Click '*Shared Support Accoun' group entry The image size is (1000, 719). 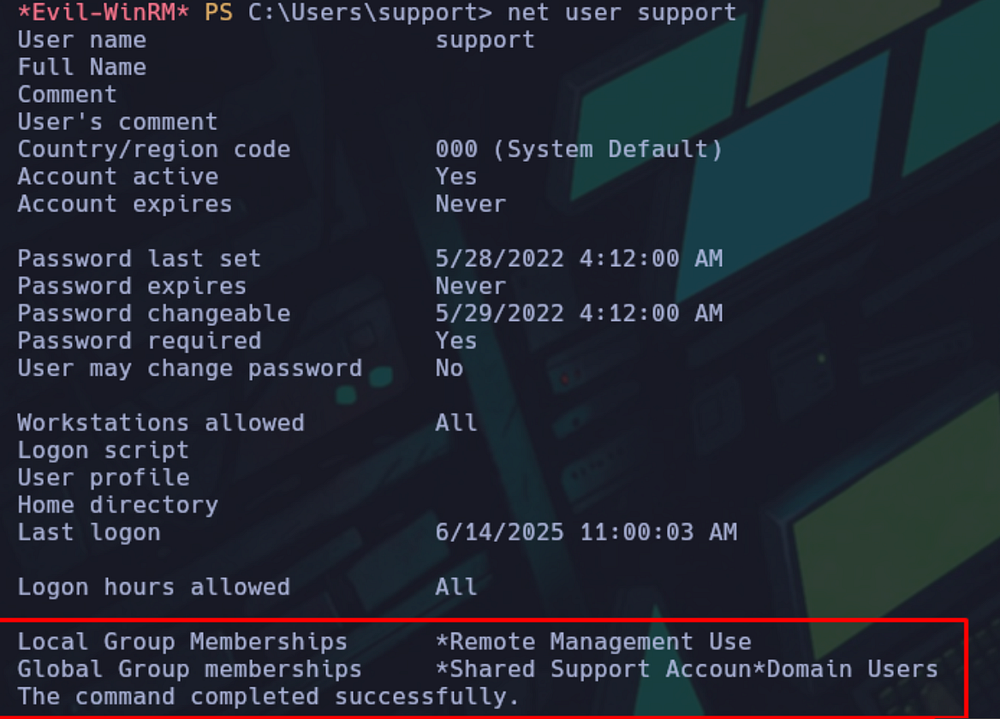593,669
